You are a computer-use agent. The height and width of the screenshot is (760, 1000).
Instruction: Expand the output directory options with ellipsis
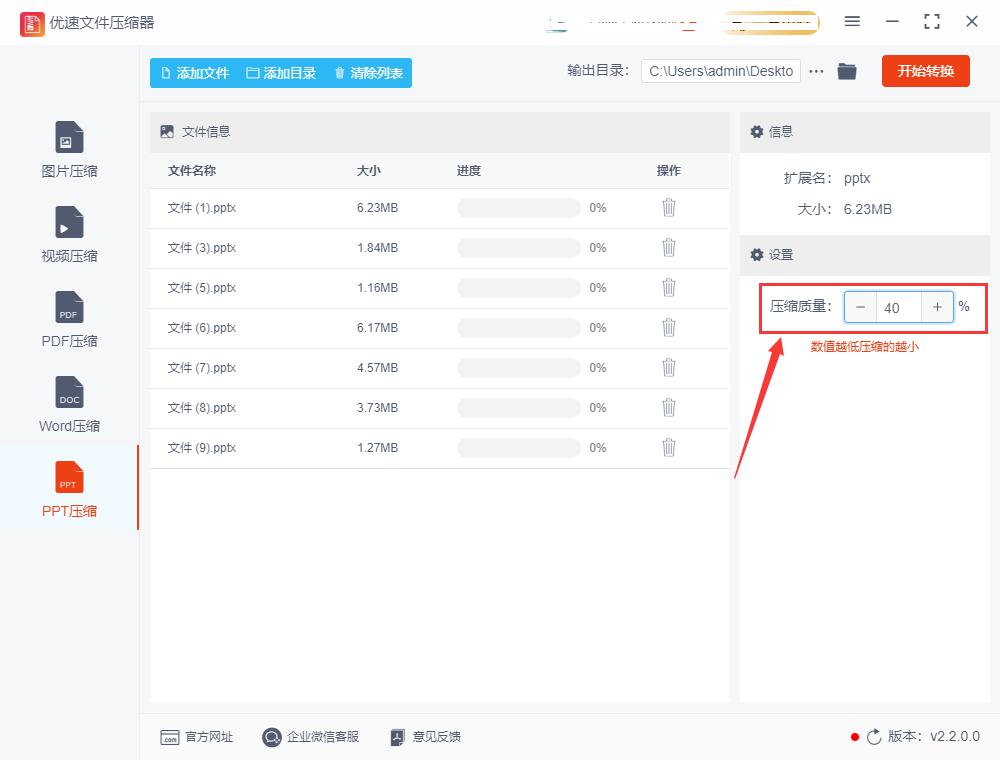[x=816, y=71]
